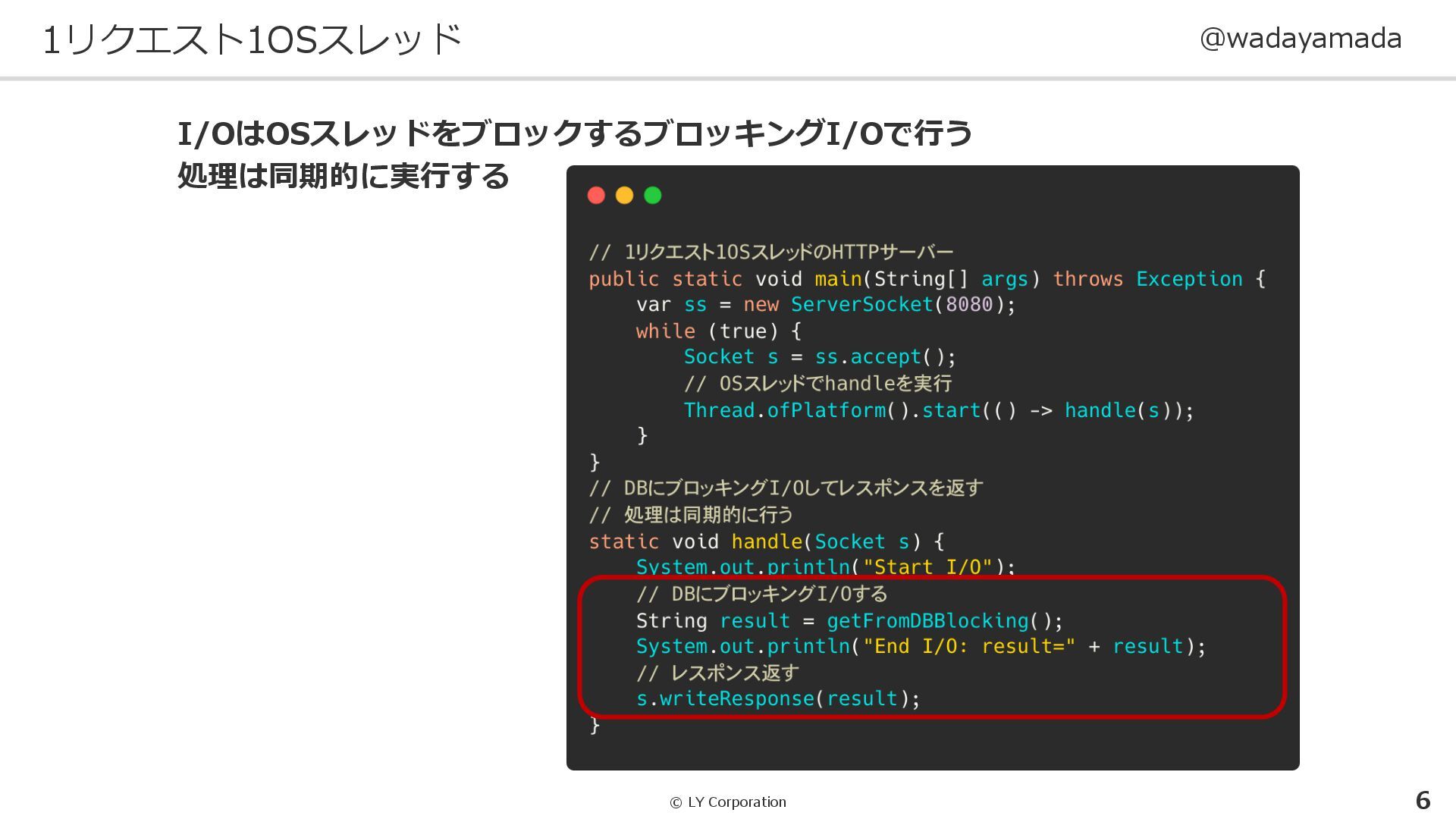Click the heading about ブロッキングI/O
This screenshot has width=1456, height=819.
(x=574, y=133)
